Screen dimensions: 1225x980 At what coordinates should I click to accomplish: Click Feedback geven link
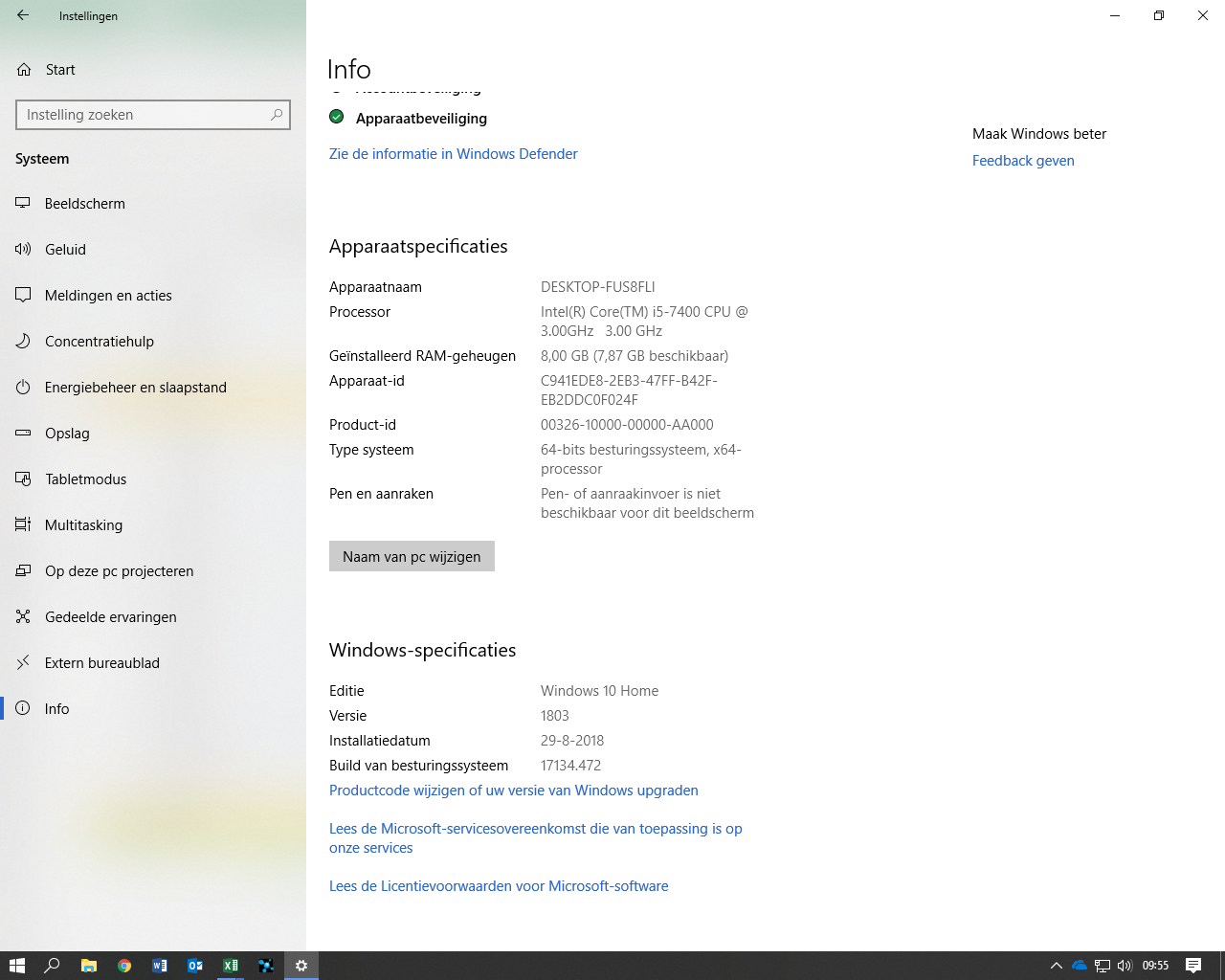point(1023,161)
